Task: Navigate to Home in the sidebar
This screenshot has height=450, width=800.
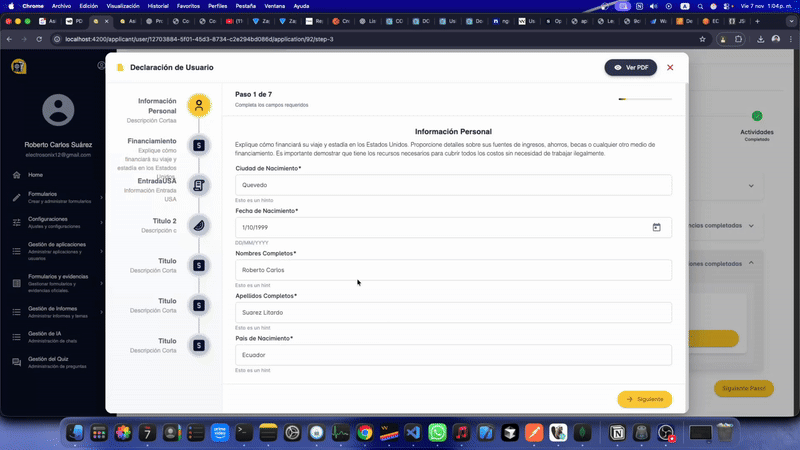Action: point(36,175)
